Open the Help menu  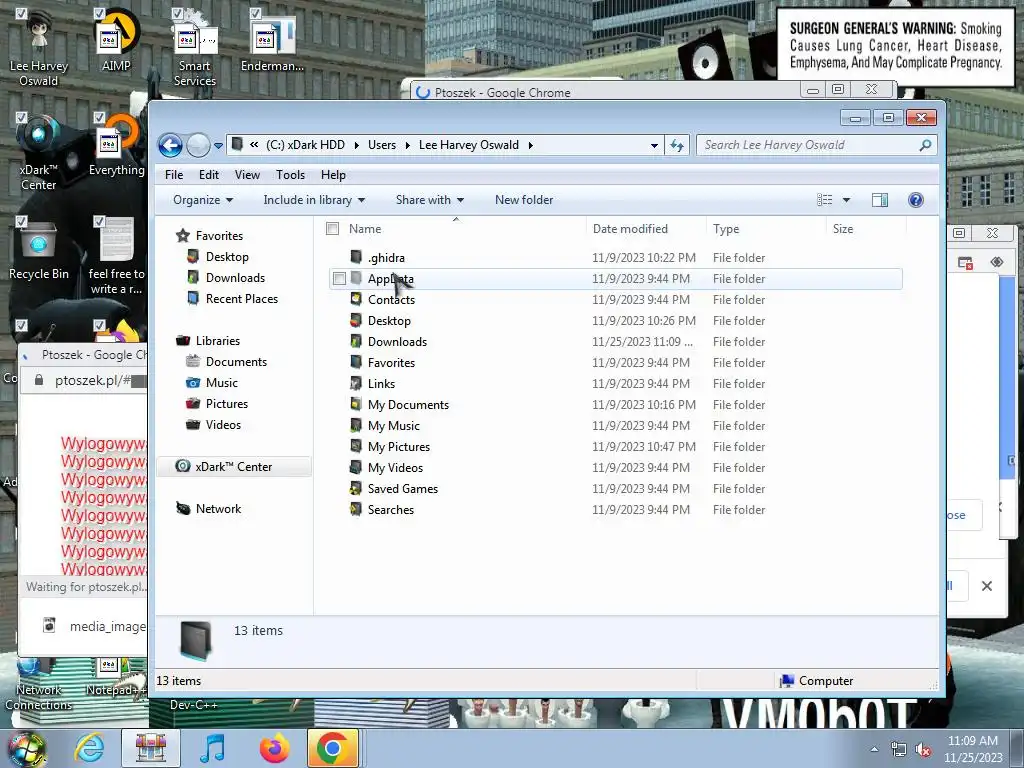[x=333, y=175]
